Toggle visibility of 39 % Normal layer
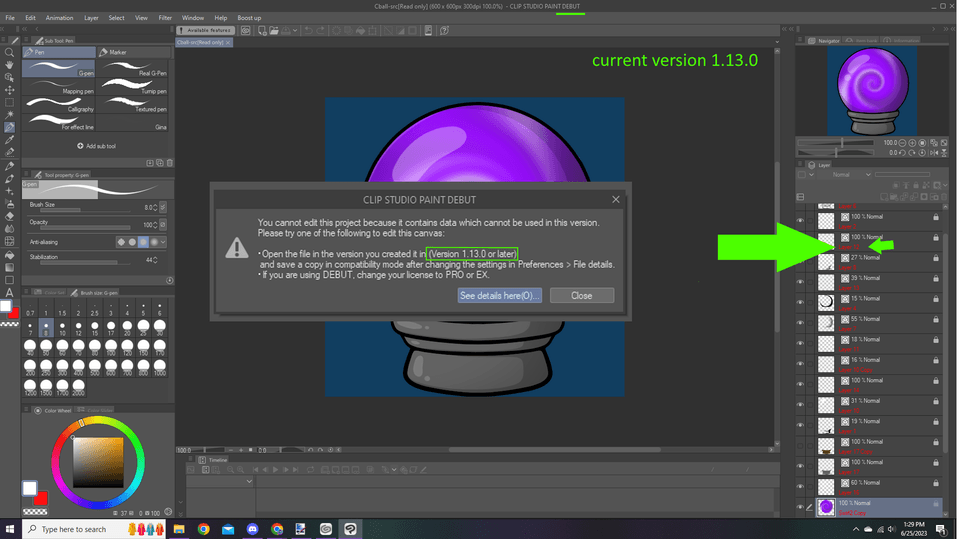Screen dimensions: 960x539 [800, 282]
